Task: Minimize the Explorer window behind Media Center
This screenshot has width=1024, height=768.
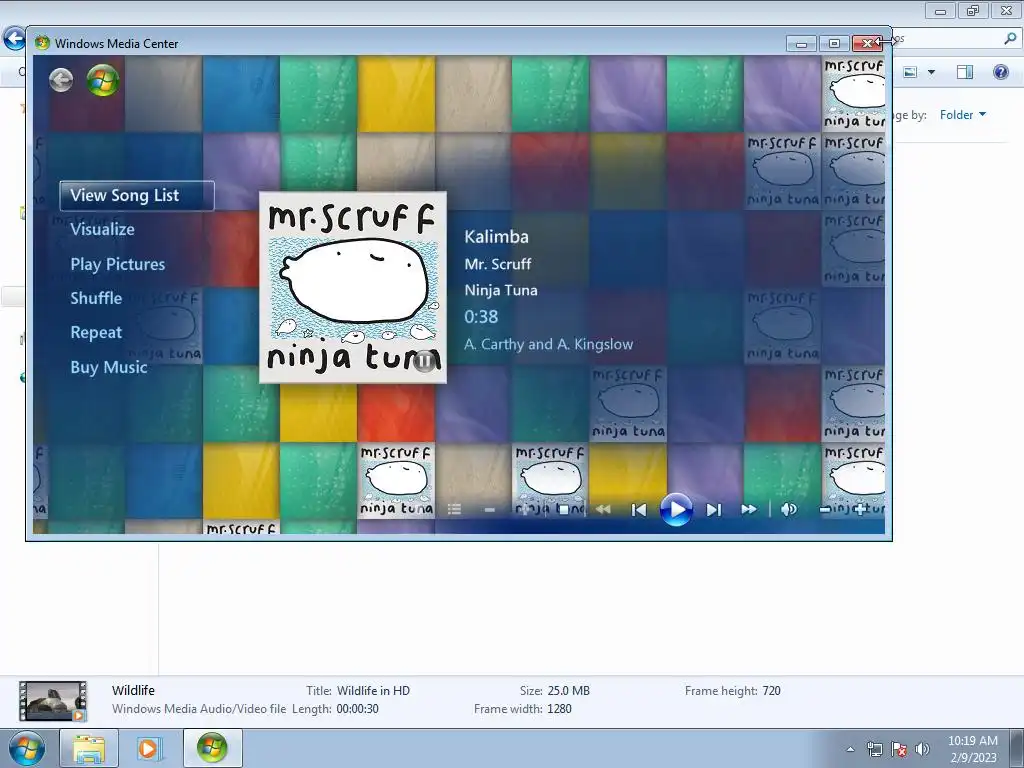Action: coord(940,10)
